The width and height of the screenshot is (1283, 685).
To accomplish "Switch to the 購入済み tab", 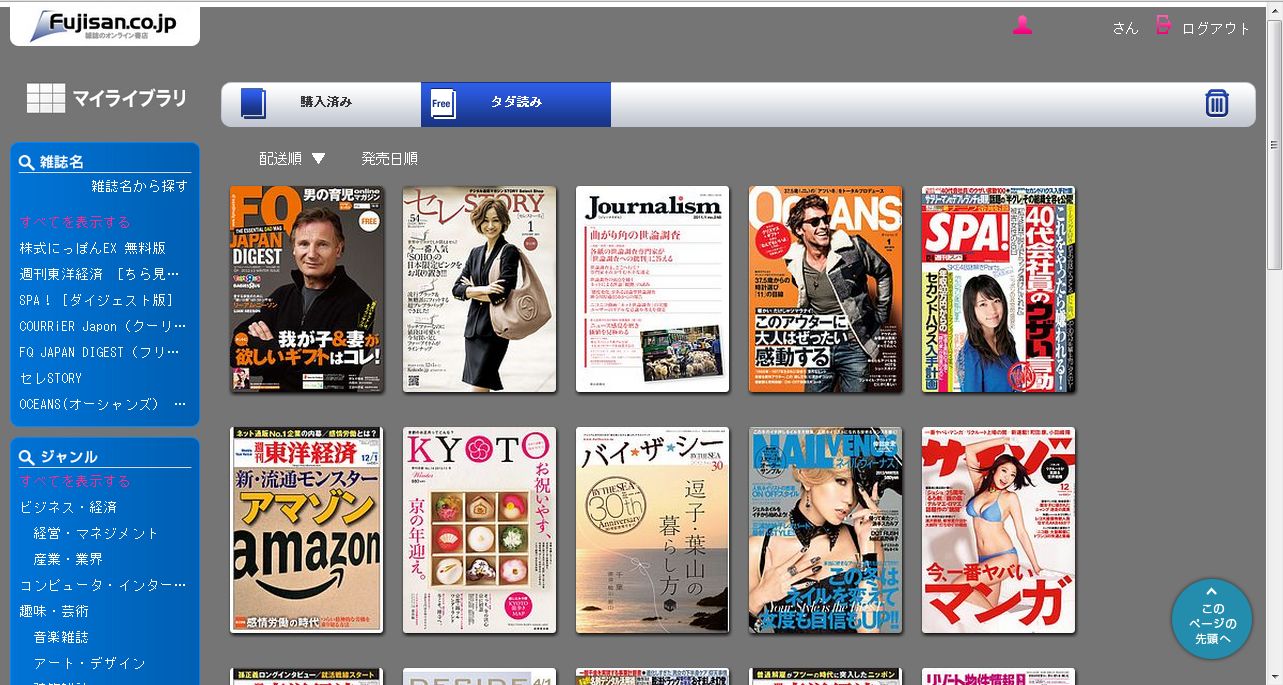I will [321, 104].
